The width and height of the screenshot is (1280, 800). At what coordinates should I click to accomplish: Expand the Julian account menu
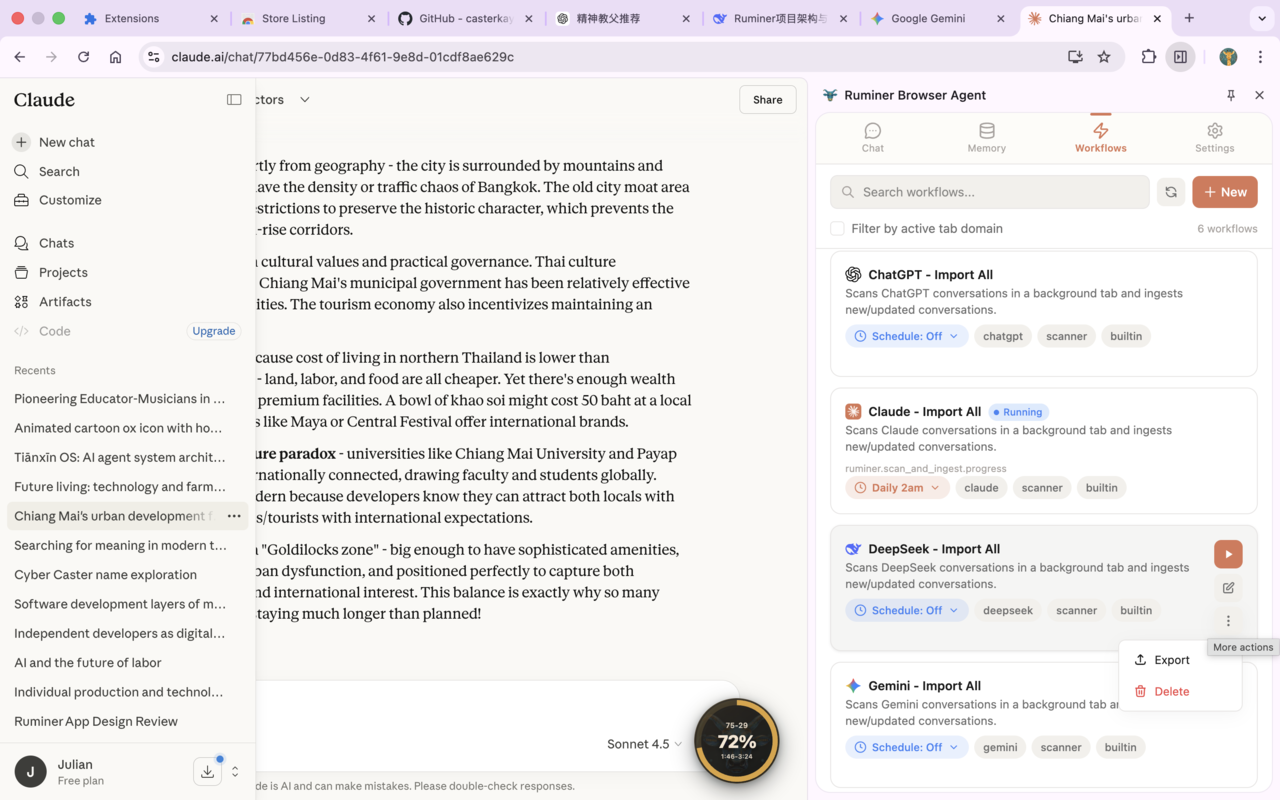pyautogui.click(x=235, y=771)
